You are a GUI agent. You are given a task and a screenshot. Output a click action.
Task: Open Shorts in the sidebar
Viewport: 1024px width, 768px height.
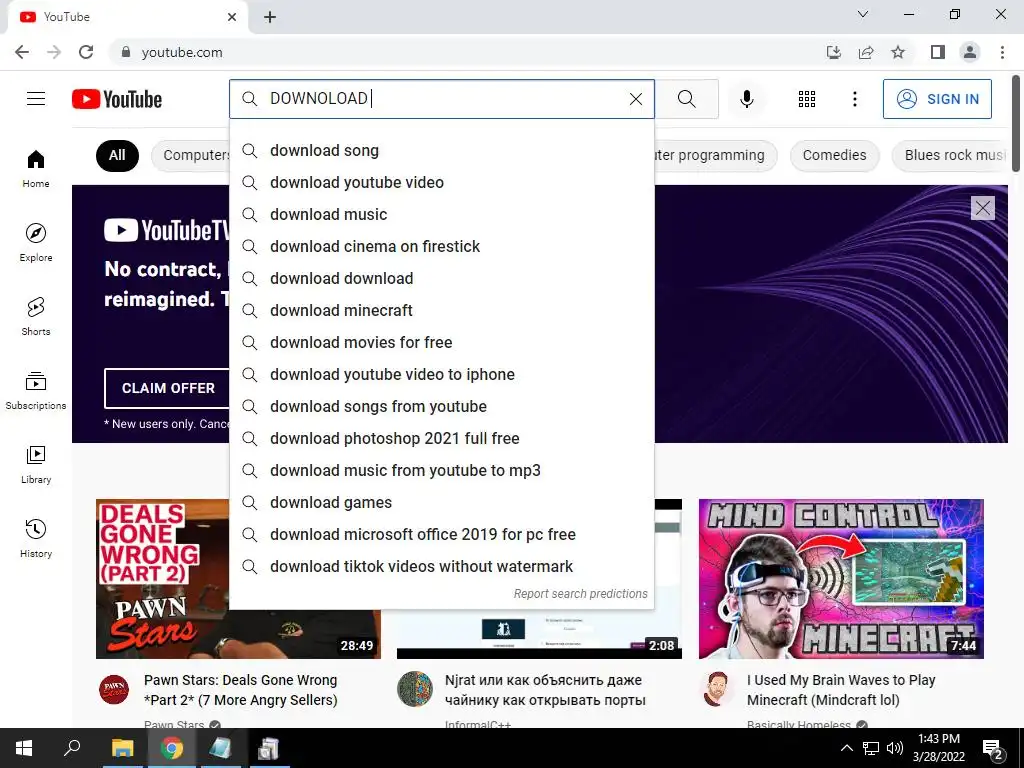(36, 316)
